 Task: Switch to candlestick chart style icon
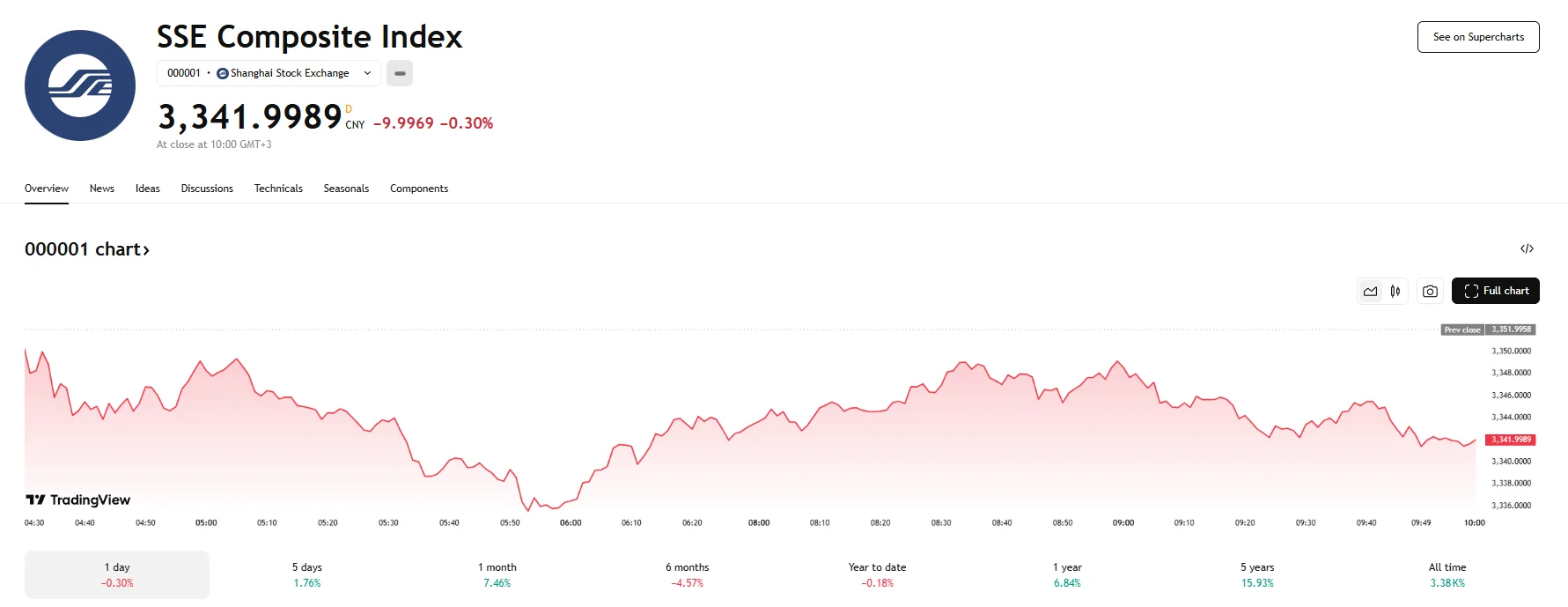point(1395,291)
